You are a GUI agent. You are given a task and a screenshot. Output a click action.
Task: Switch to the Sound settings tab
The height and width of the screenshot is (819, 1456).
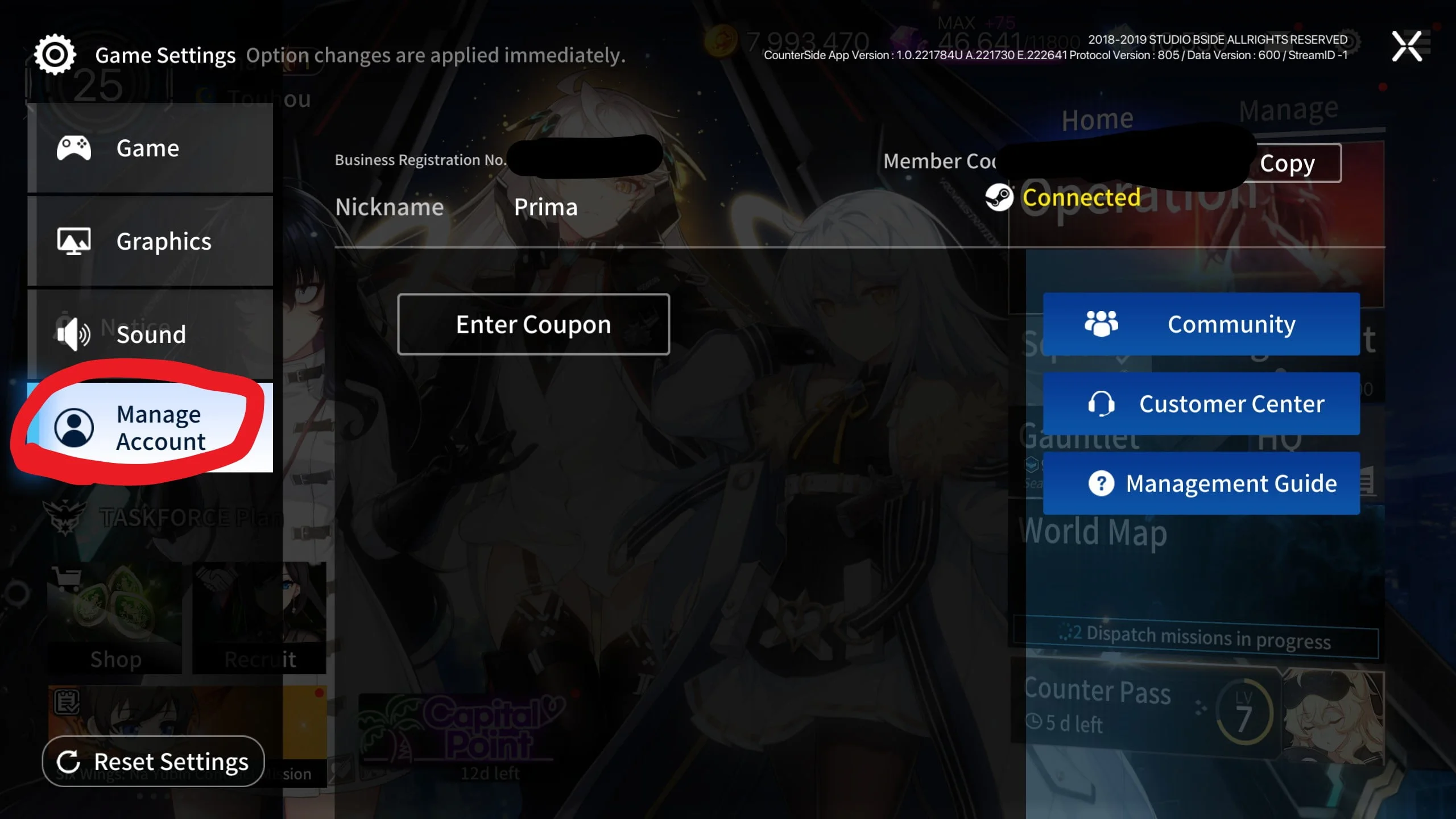[150, 334]
